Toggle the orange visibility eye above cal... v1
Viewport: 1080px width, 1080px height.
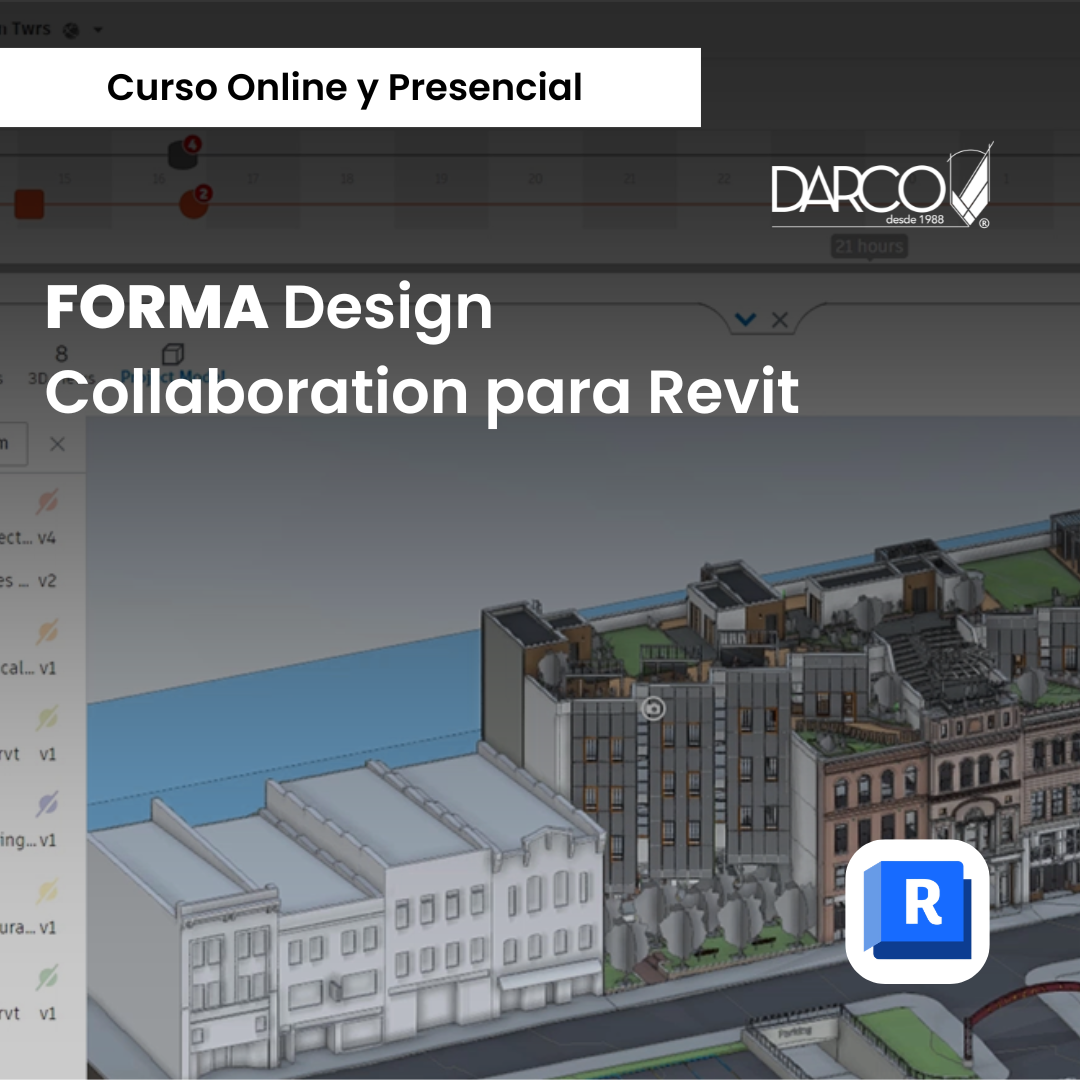[47, 632]
